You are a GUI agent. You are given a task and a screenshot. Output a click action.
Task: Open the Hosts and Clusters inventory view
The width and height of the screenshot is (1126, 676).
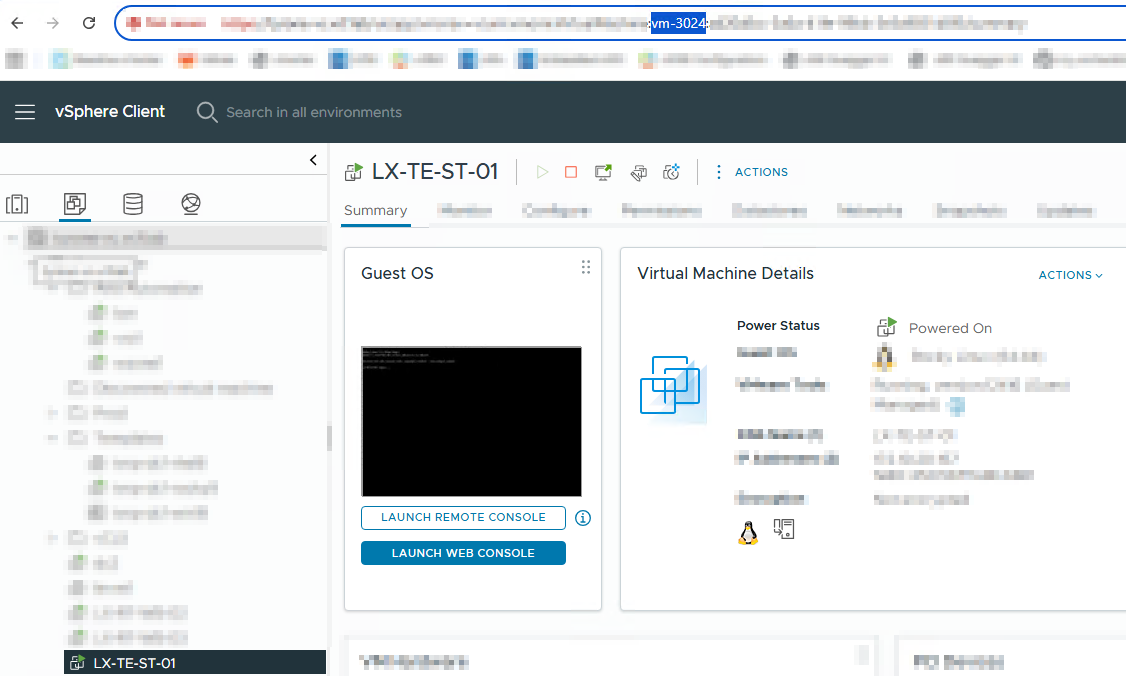tap(17, 204)
